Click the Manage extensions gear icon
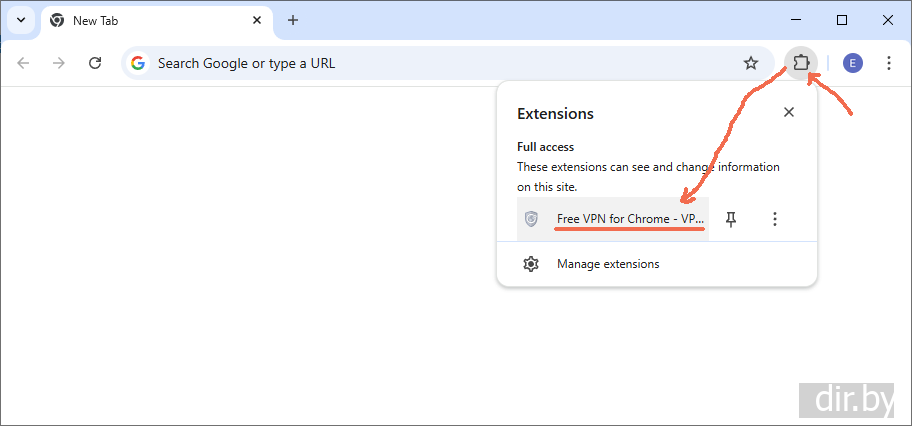Viewport: 912px width, 426px height. [531, 264]
